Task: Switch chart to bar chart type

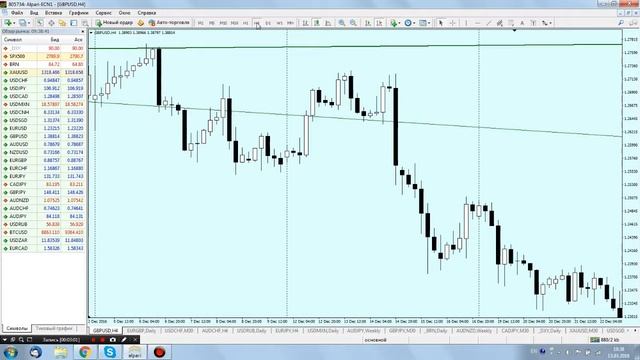Action: pos(305,23)
